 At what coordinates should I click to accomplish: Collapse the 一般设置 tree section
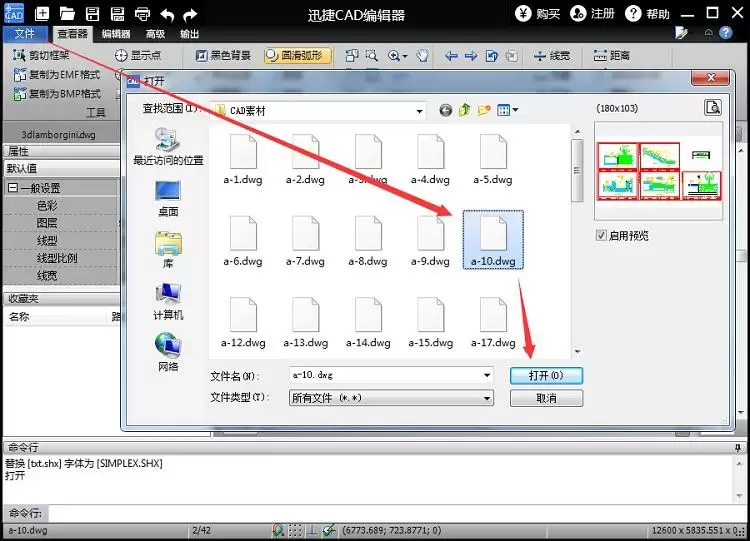click(12, 188)
